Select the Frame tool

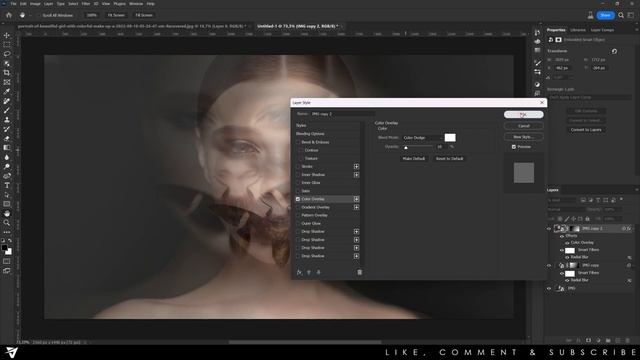click(7, 82)
